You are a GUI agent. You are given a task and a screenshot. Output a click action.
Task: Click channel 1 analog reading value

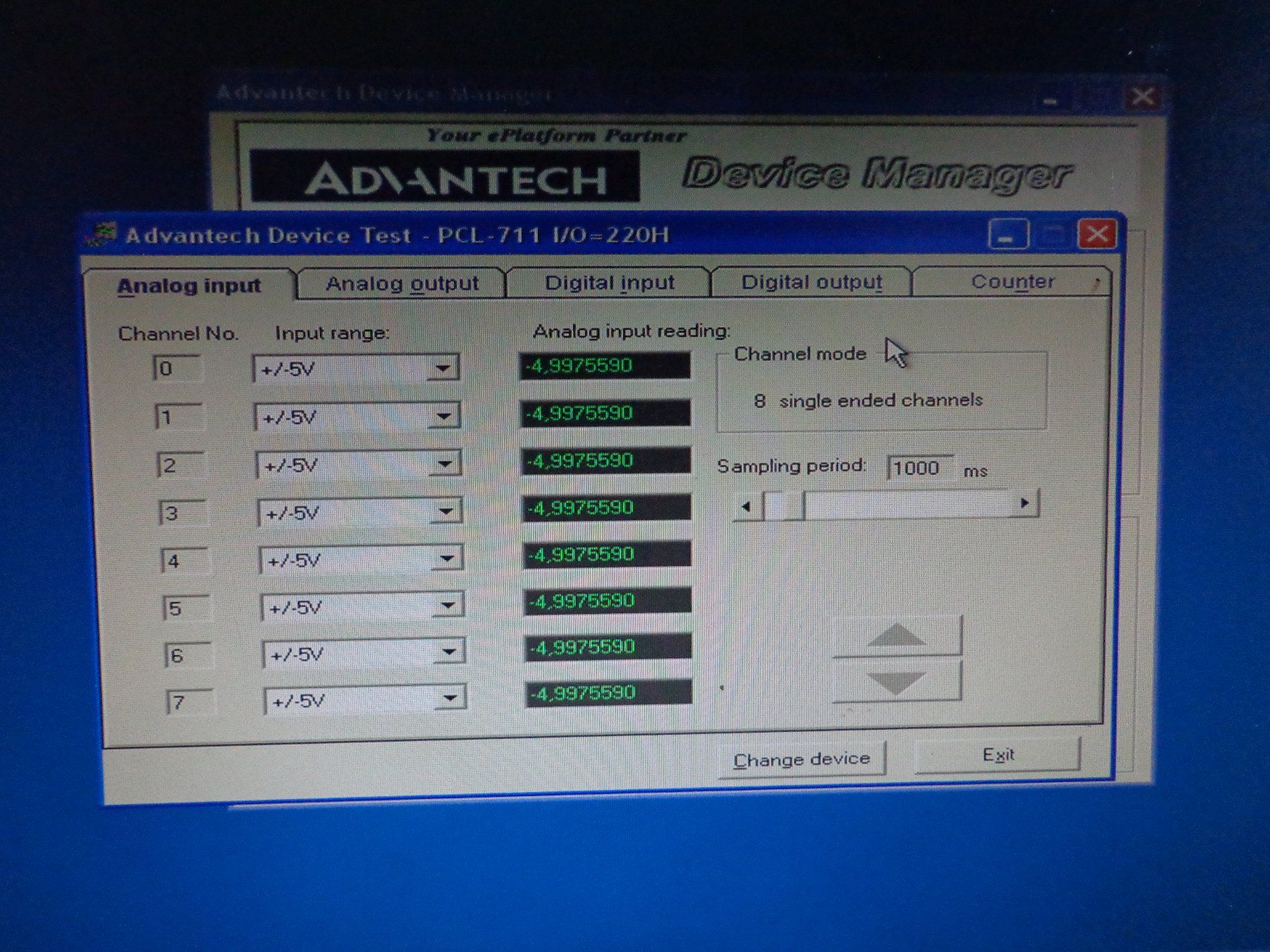click(x=605, y=413)
